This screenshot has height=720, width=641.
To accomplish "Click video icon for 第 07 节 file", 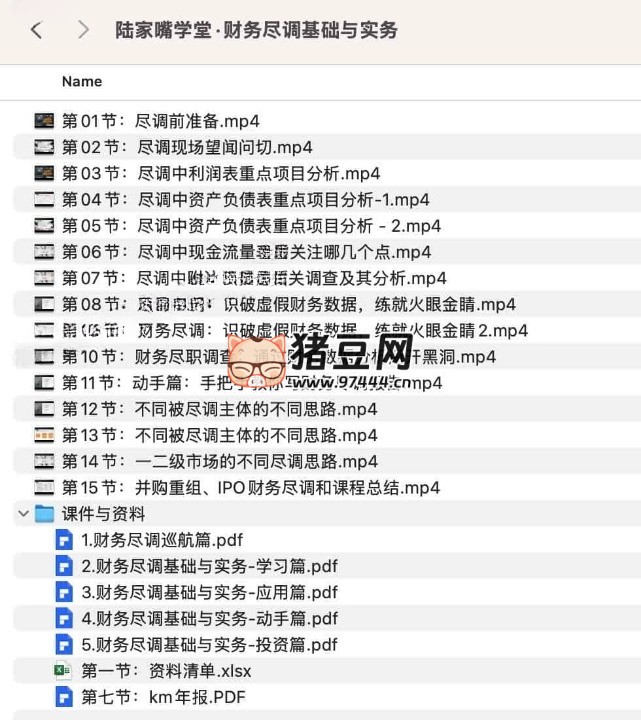I will [x=44, y=278].
